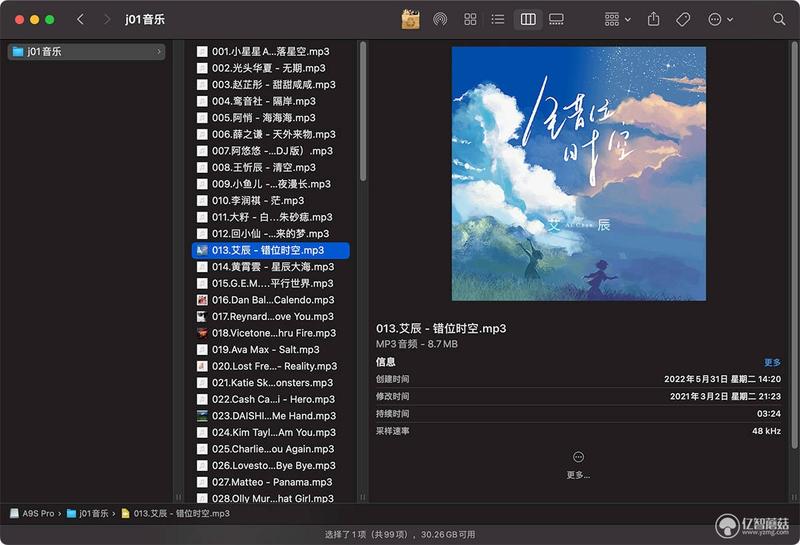
Task: Click the 持续时间 value 03:24
Action: [x=769, y=414]
